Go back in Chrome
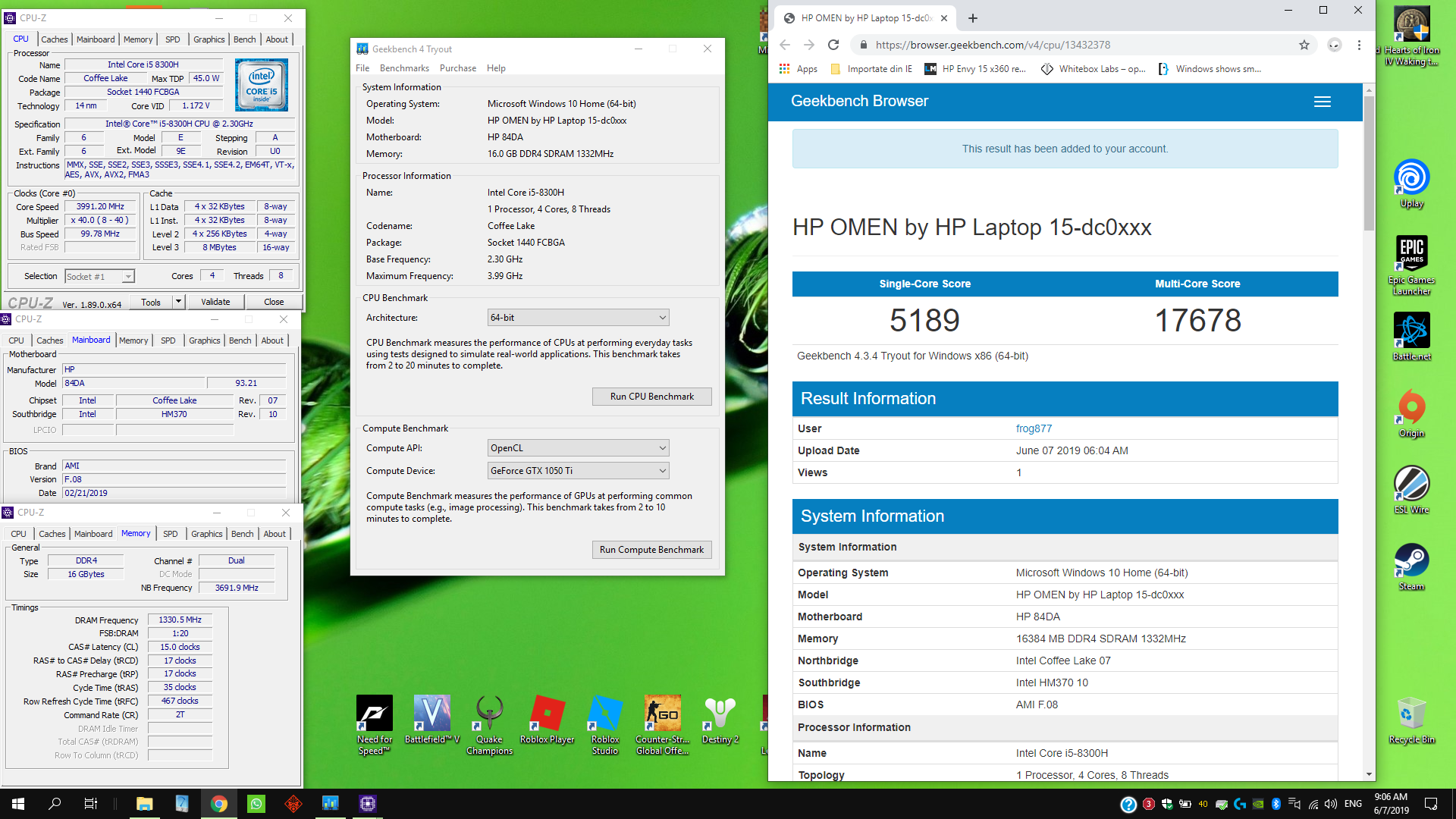The width and height of the screenshot is (1456, 819). tap(785, 45)
